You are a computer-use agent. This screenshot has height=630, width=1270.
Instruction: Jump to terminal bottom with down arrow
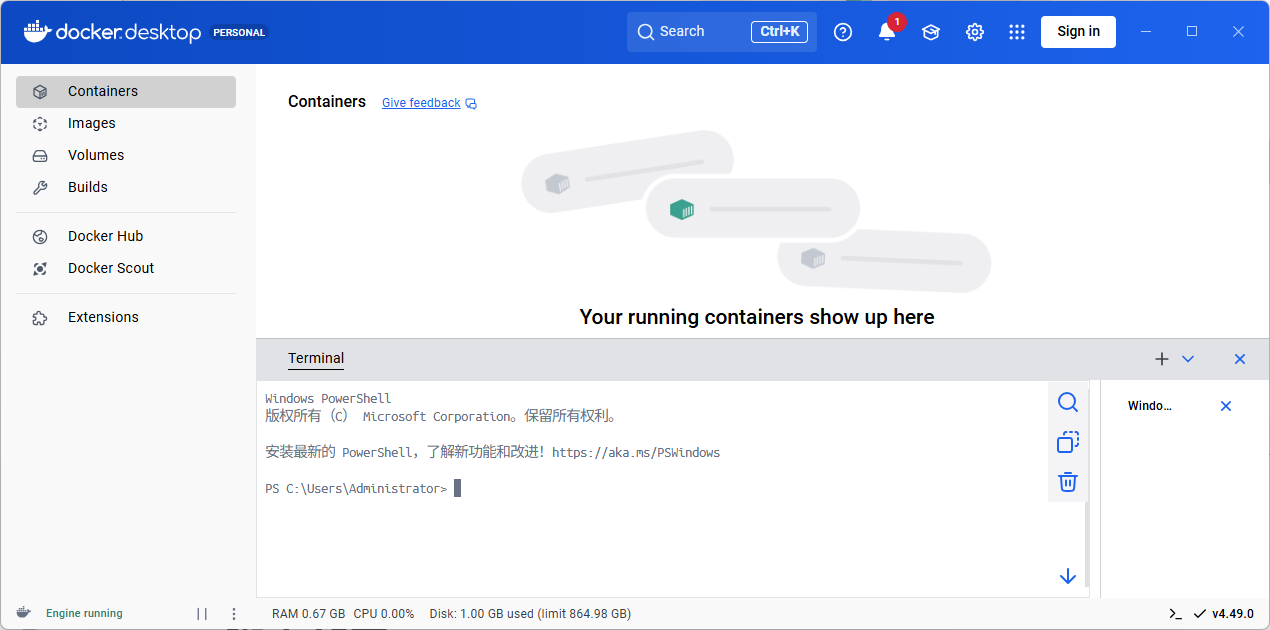1068,576
